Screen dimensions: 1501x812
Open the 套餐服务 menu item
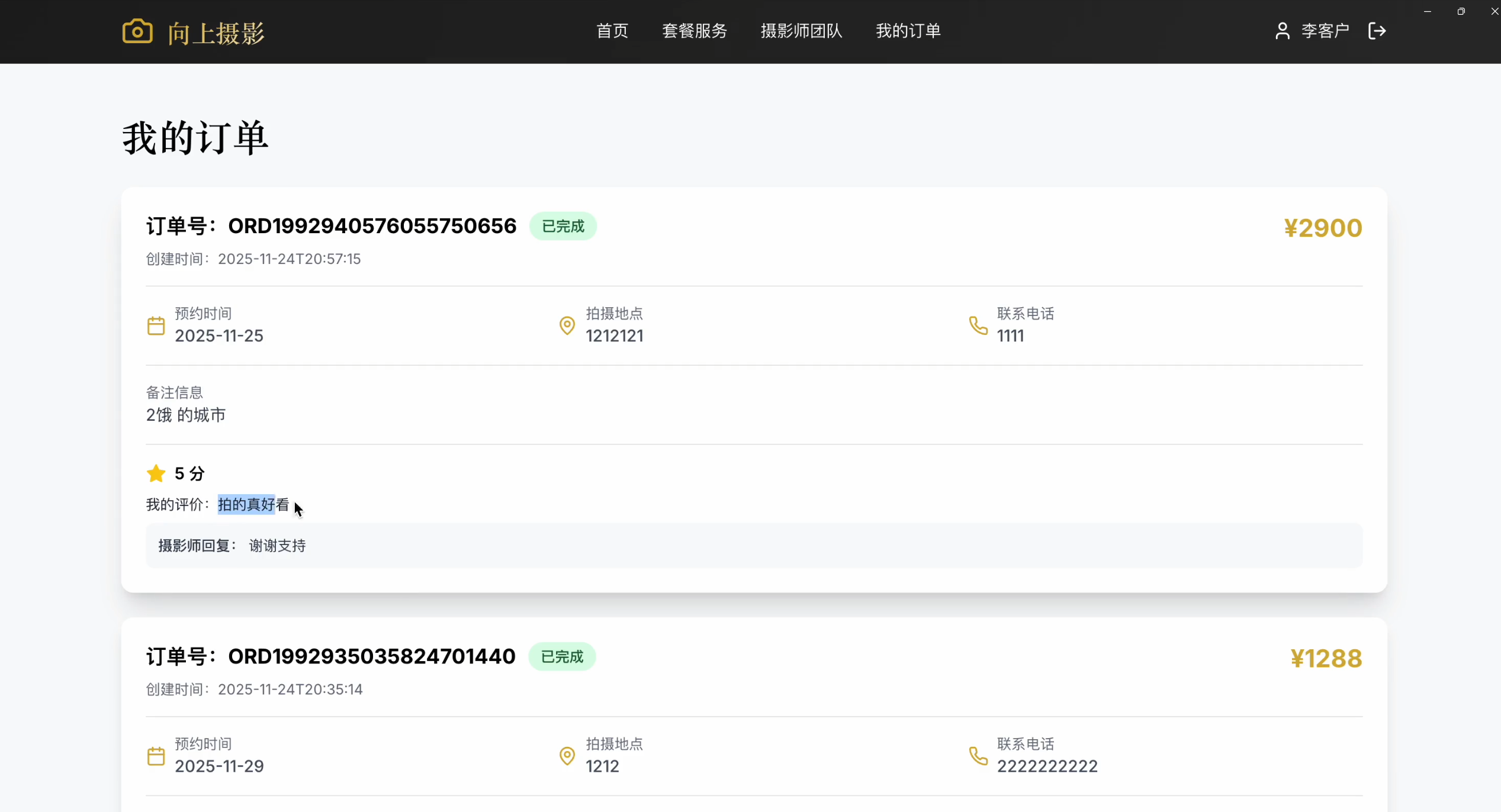tap(694, 31)
